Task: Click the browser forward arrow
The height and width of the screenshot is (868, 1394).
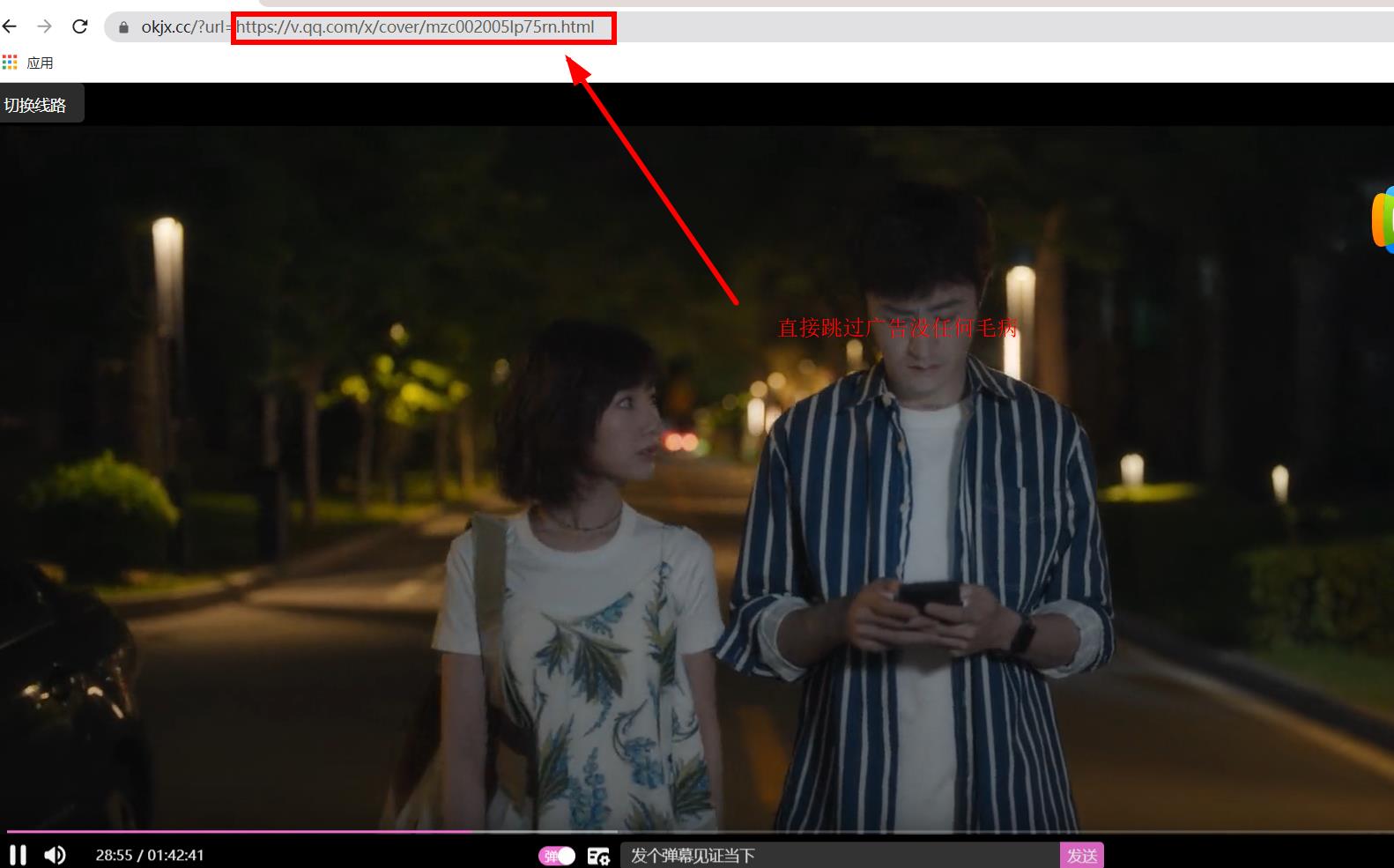Action: [44, 26]
